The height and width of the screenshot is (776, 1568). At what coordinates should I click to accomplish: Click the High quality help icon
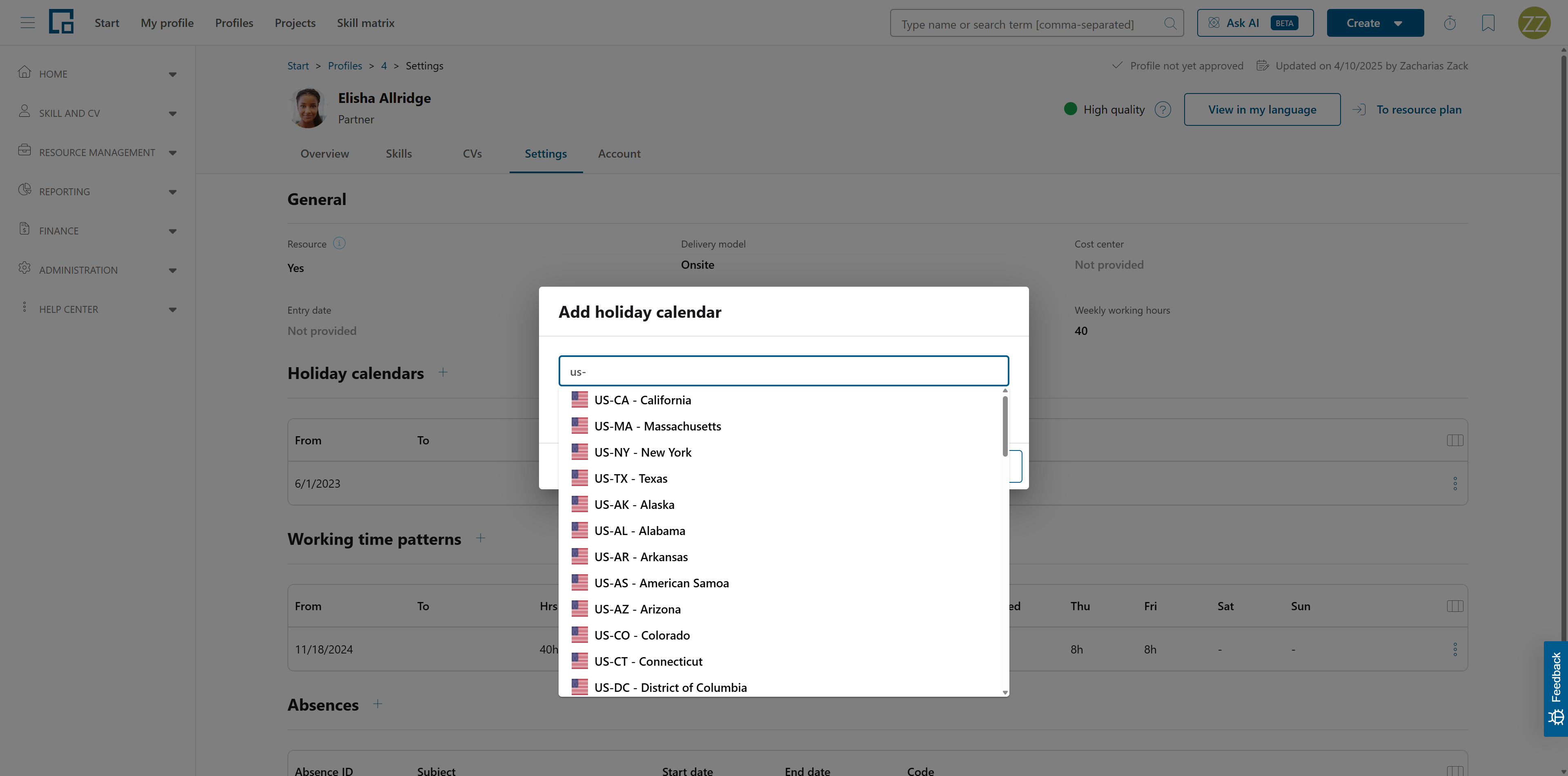click(1163, 109)
